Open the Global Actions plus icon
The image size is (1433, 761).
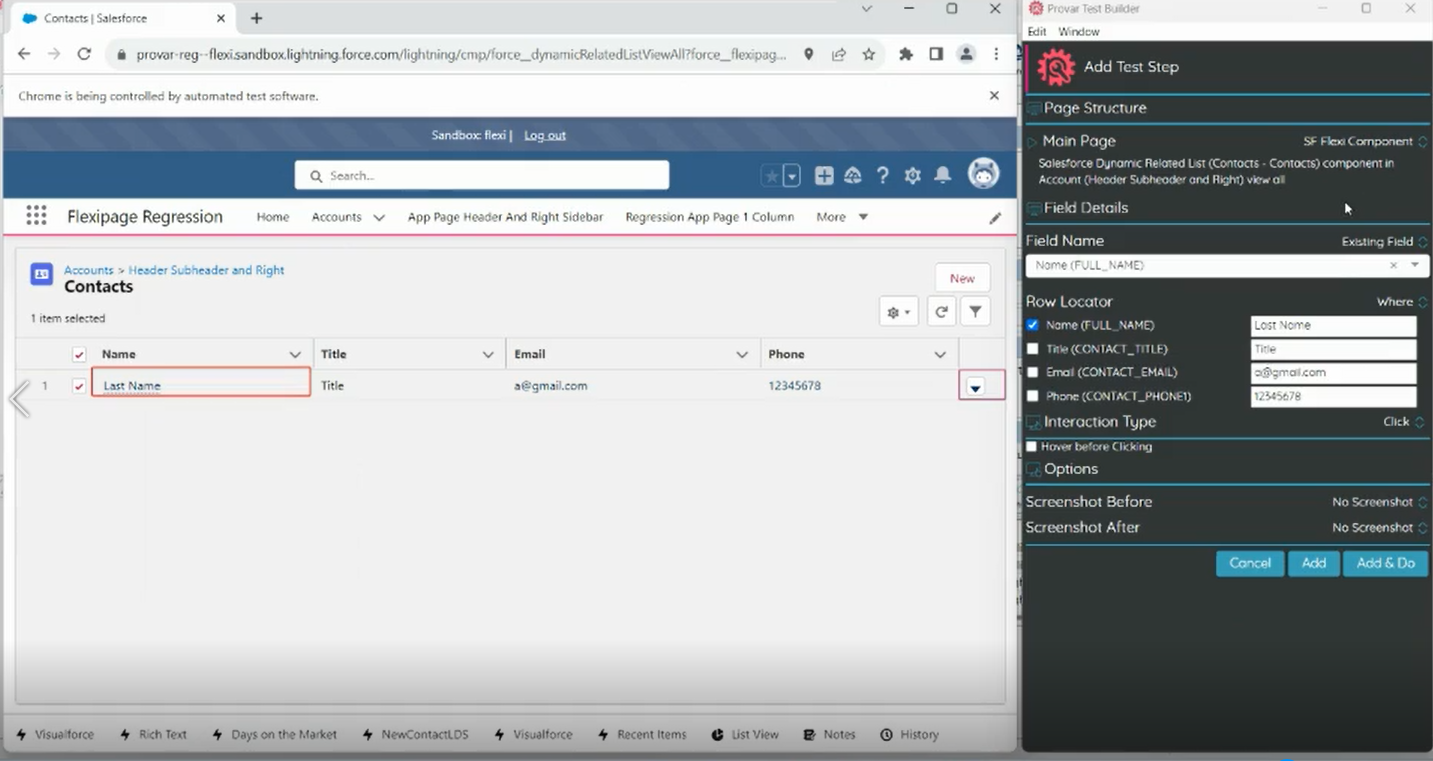click(x=824, y=176)
